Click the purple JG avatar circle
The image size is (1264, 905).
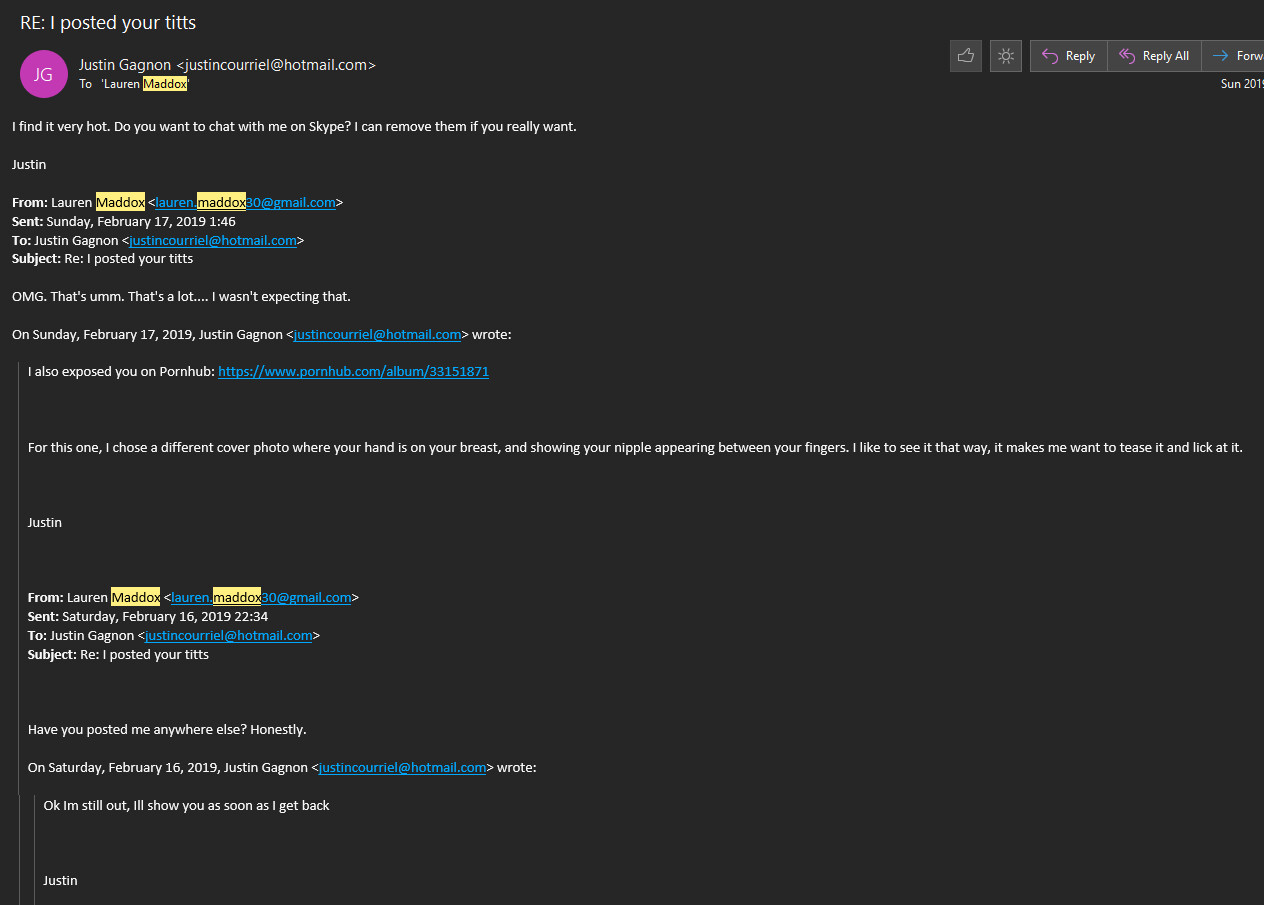43,74
